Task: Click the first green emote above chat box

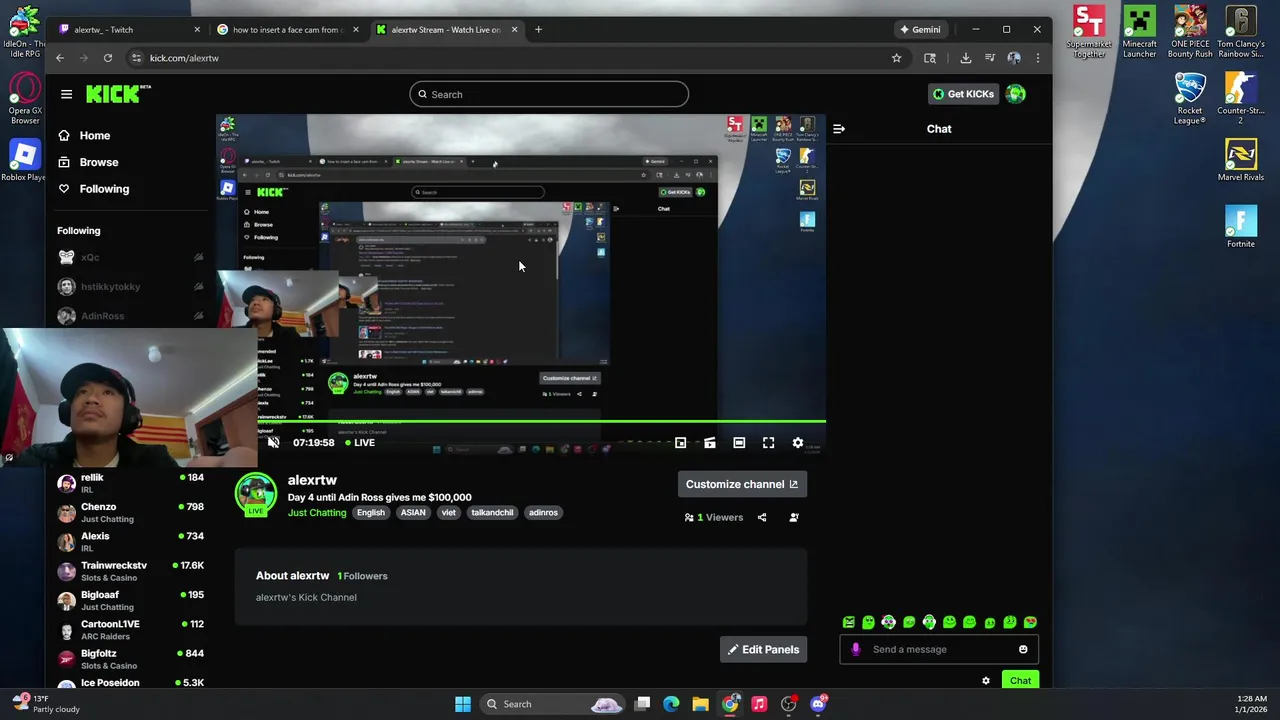Action: click(x=849, y=622)
